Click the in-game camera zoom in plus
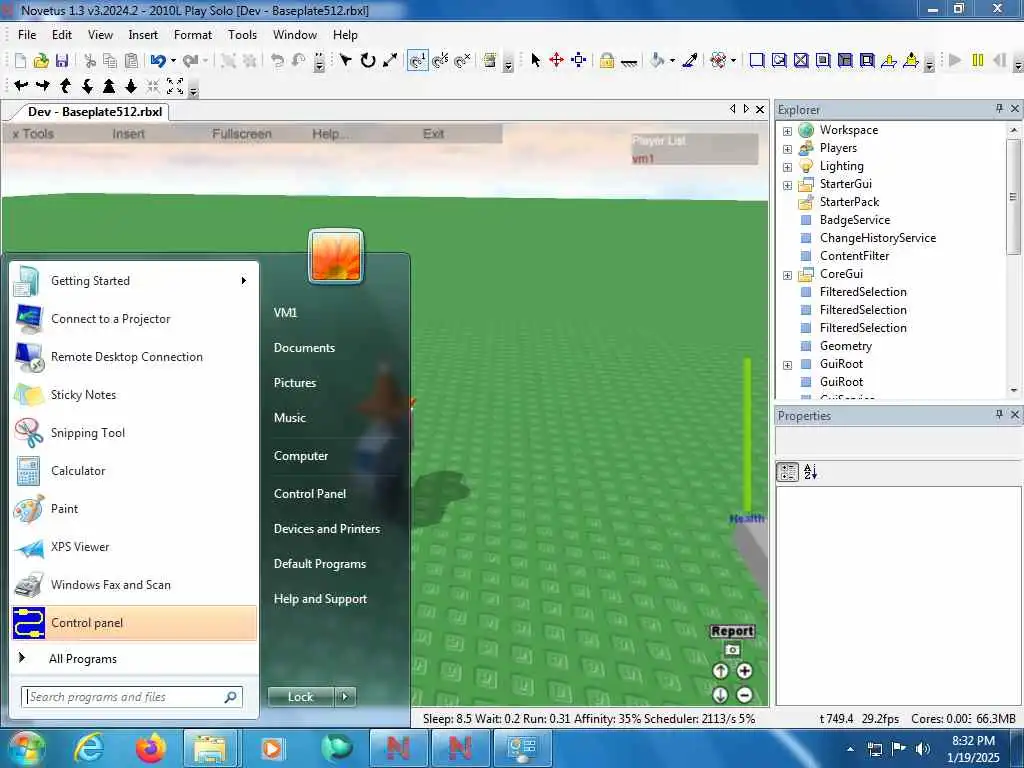 coord(744,671)
